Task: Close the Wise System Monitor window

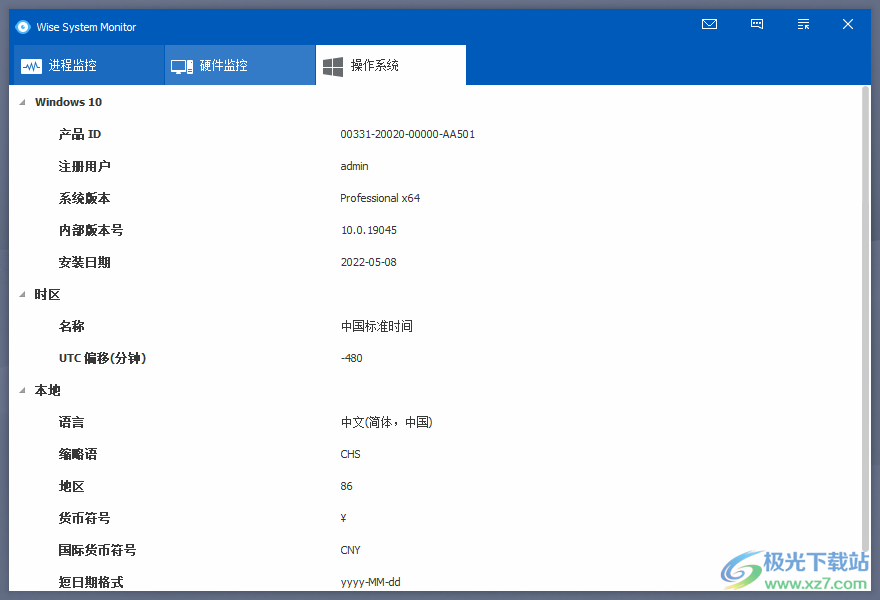Action: tap(848, 24)
